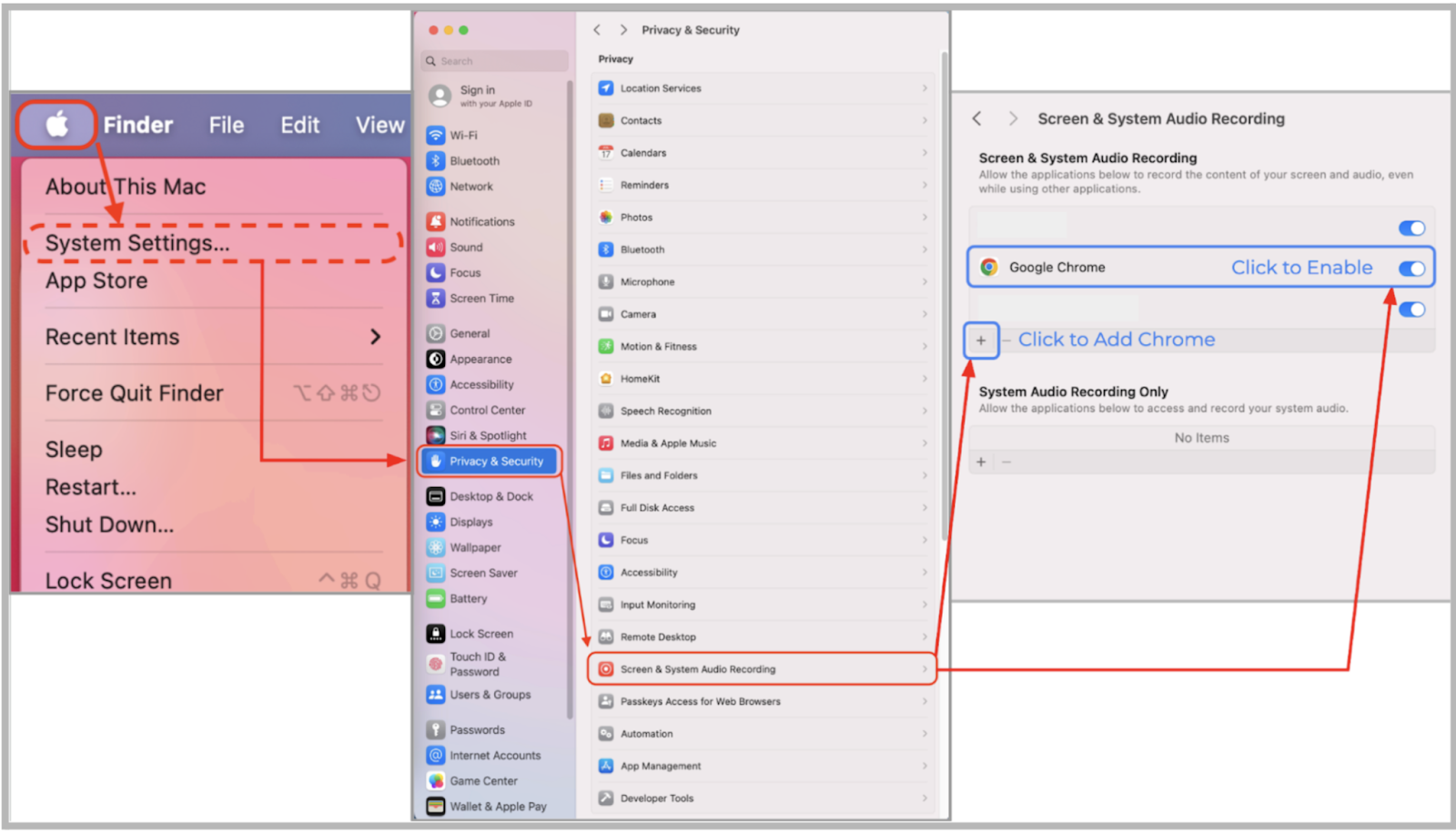Add app with plus under screen recording list
The image size is (1456, 834).
click(x=981, y=341)
